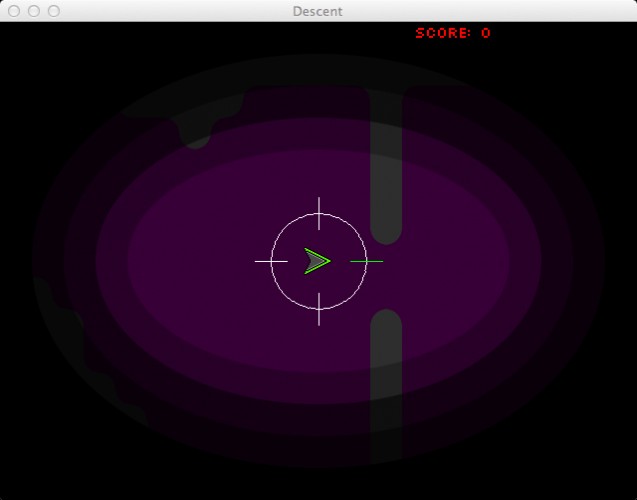
Task: Click the Descent window title
Action: (x=318, y=11)
